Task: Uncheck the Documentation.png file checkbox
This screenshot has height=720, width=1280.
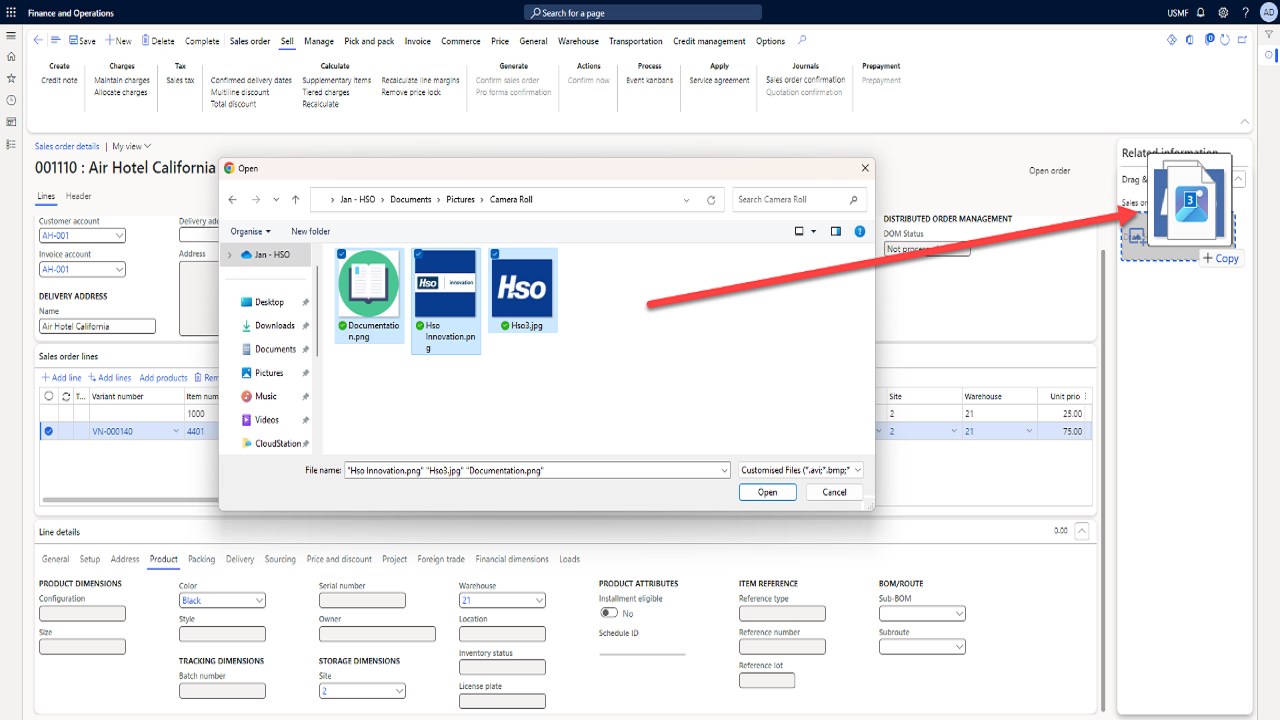Action: point(342,254)
